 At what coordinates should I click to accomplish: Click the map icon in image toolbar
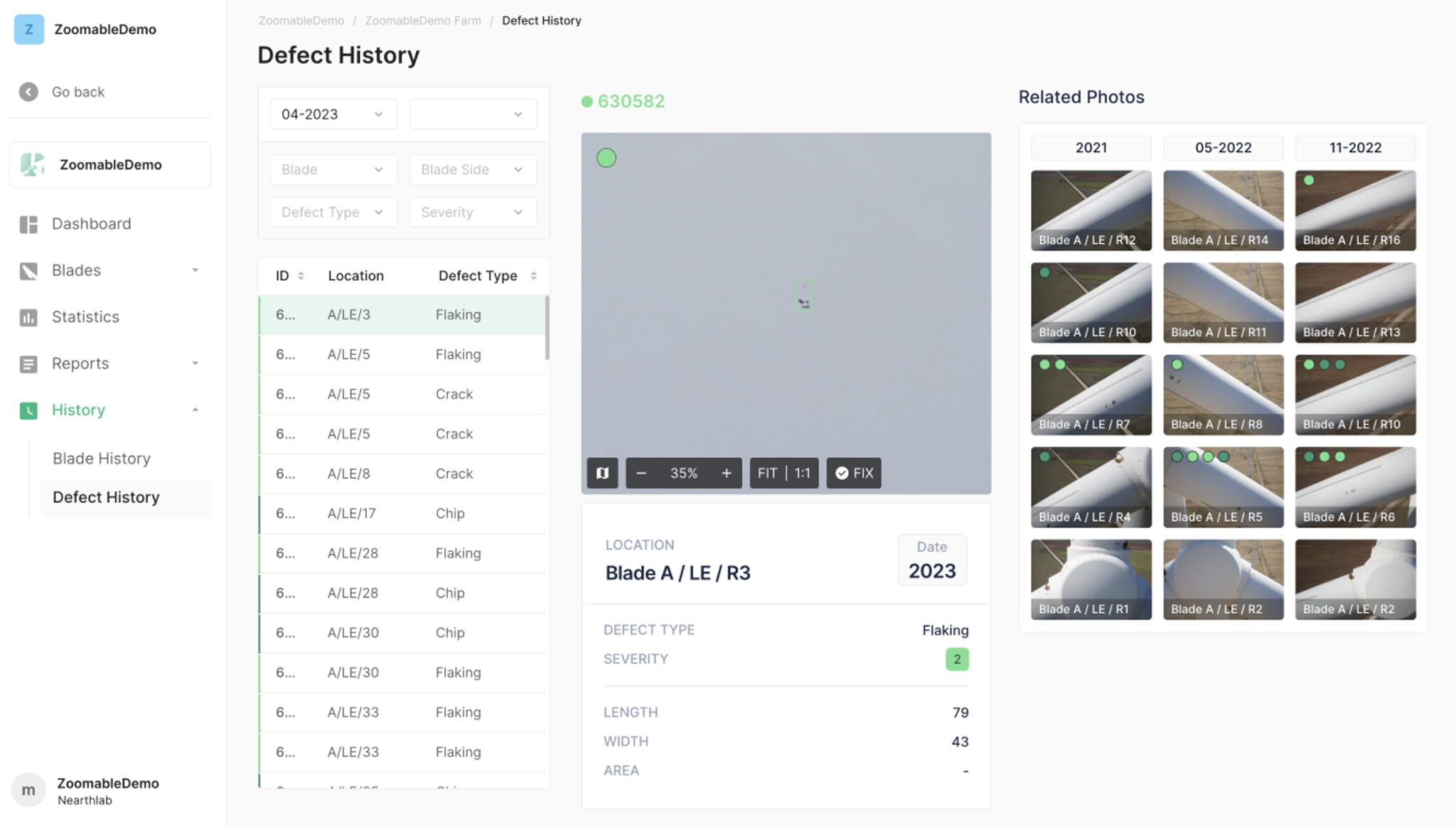tap(602, 474)
